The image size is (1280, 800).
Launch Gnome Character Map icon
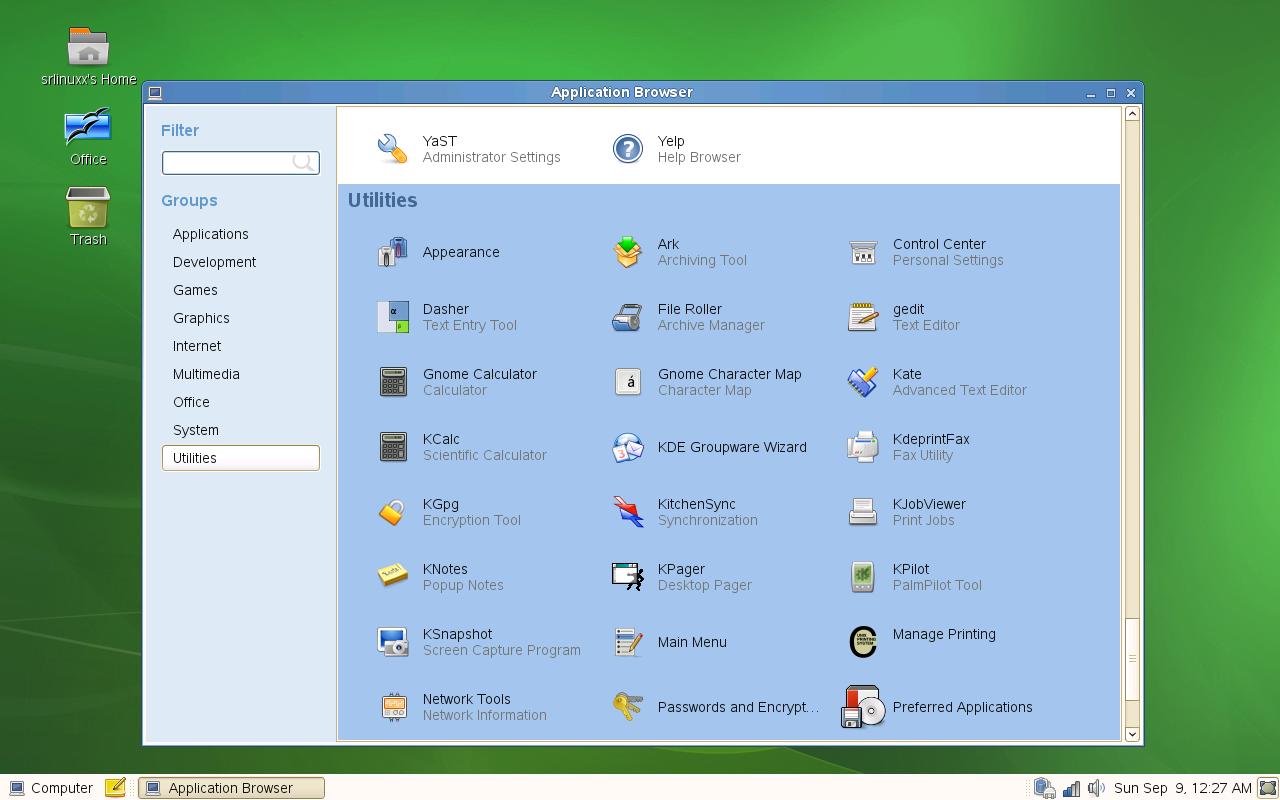[627, 382]
